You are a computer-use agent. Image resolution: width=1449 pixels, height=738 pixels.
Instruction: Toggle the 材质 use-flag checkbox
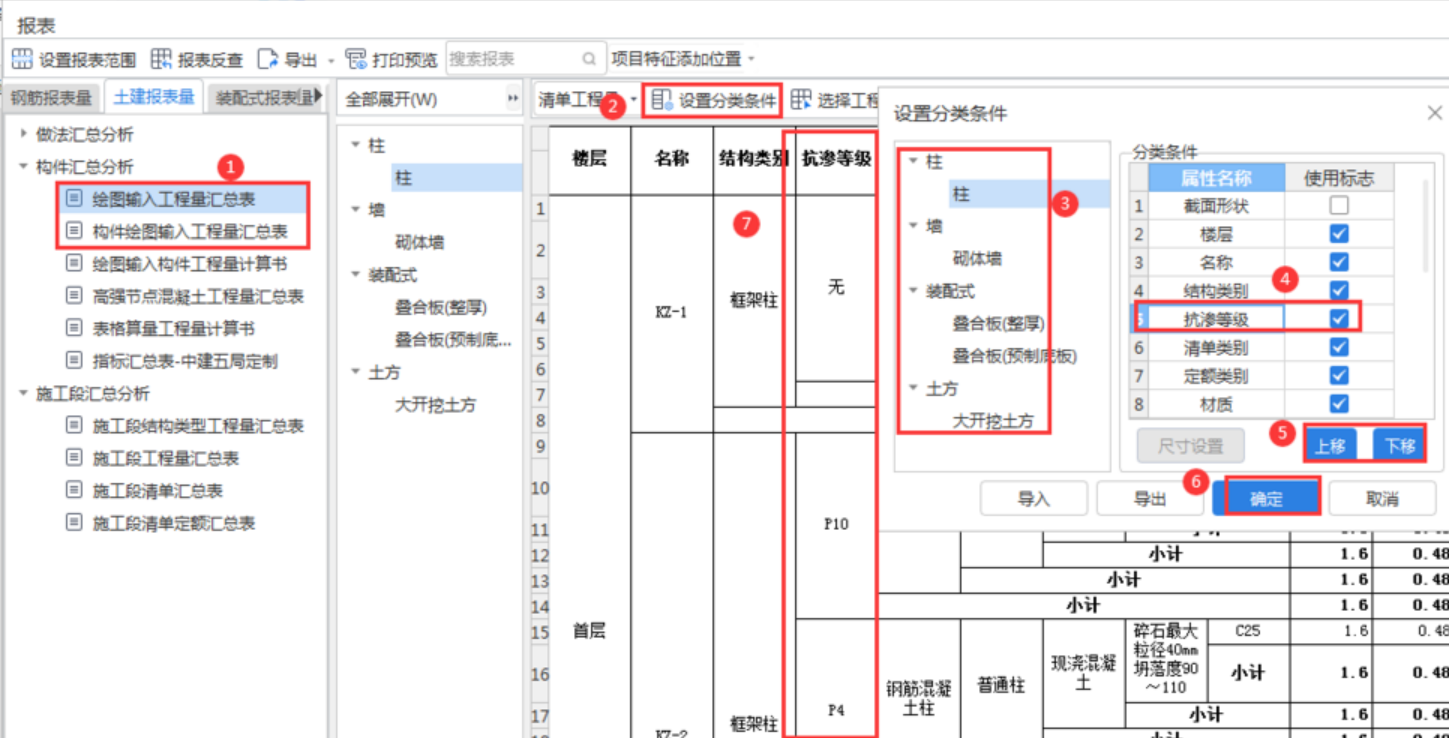point(1339,404)
